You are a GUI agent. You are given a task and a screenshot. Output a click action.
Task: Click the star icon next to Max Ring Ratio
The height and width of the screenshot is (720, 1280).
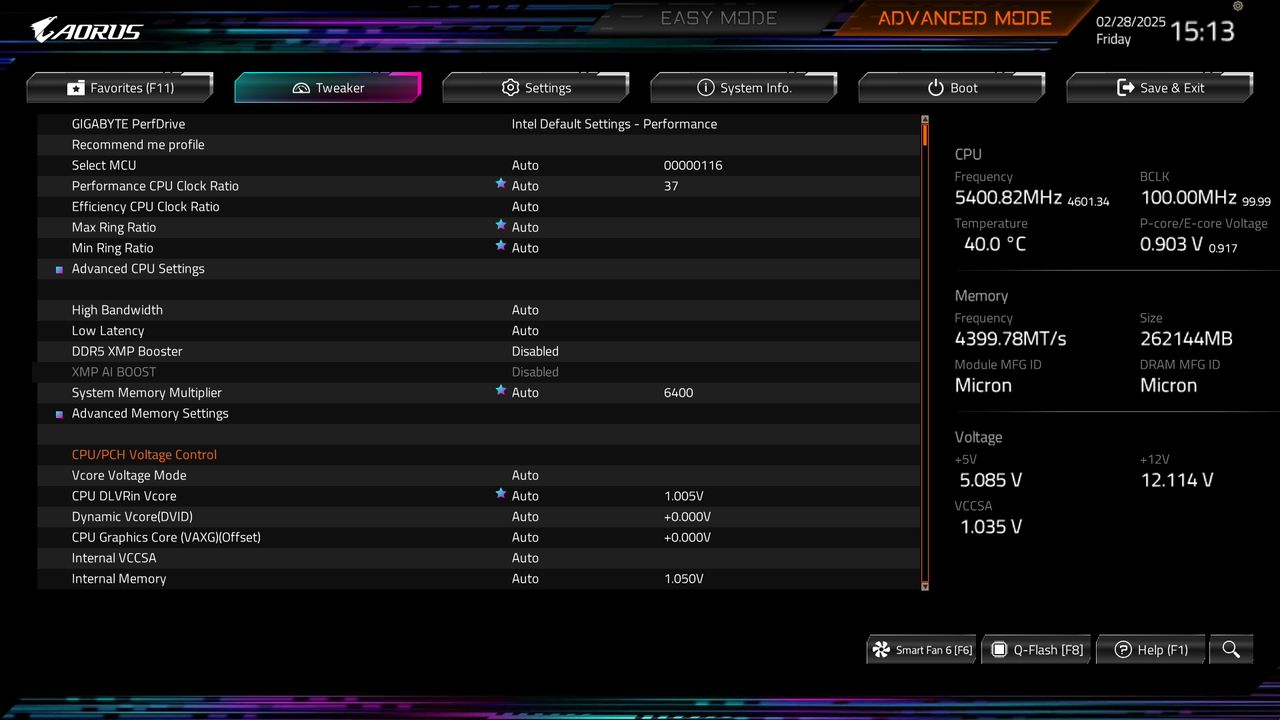pyautogui.click(x=501, y=226)
